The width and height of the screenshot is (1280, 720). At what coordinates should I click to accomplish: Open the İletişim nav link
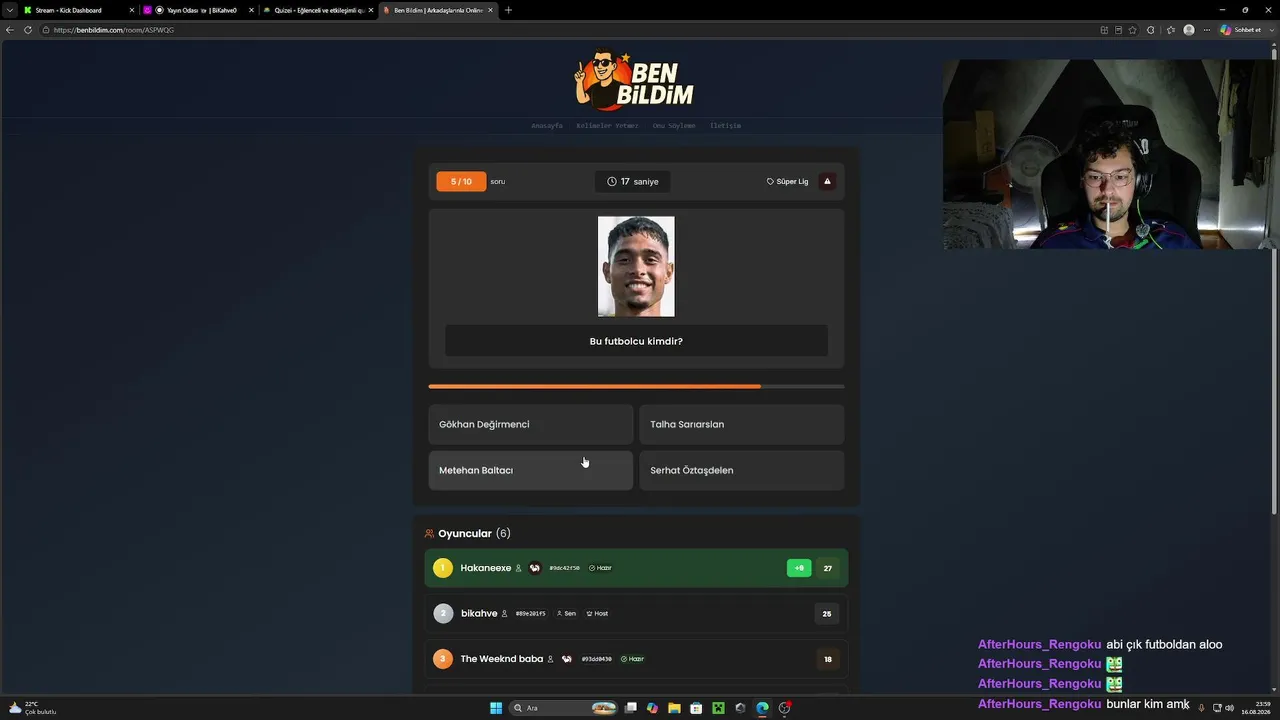pos(725,126)
